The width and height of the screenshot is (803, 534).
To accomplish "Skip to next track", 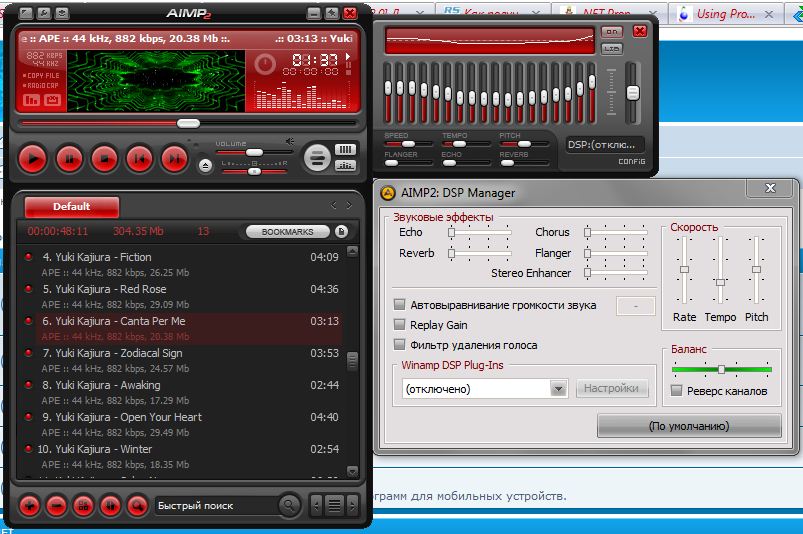I will click(x=175, y=159).
